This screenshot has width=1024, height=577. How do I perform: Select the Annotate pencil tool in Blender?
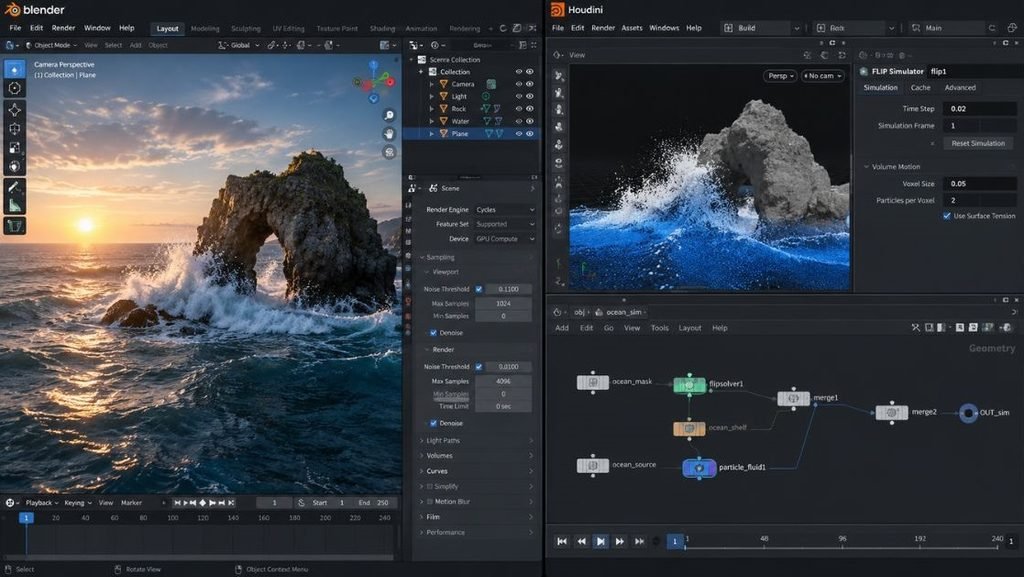click(x=14, y=187)
